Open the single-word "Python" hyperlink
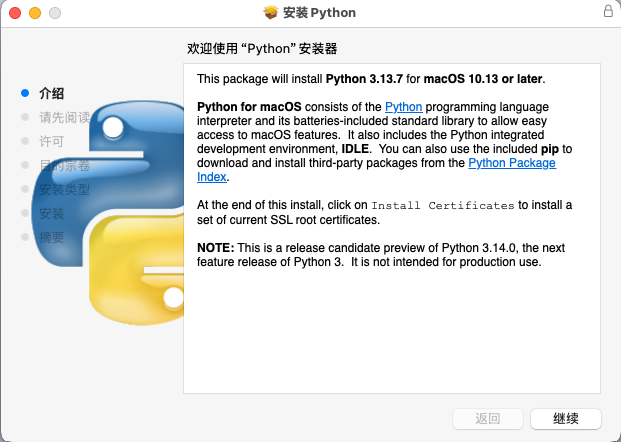 pos(403,106)
